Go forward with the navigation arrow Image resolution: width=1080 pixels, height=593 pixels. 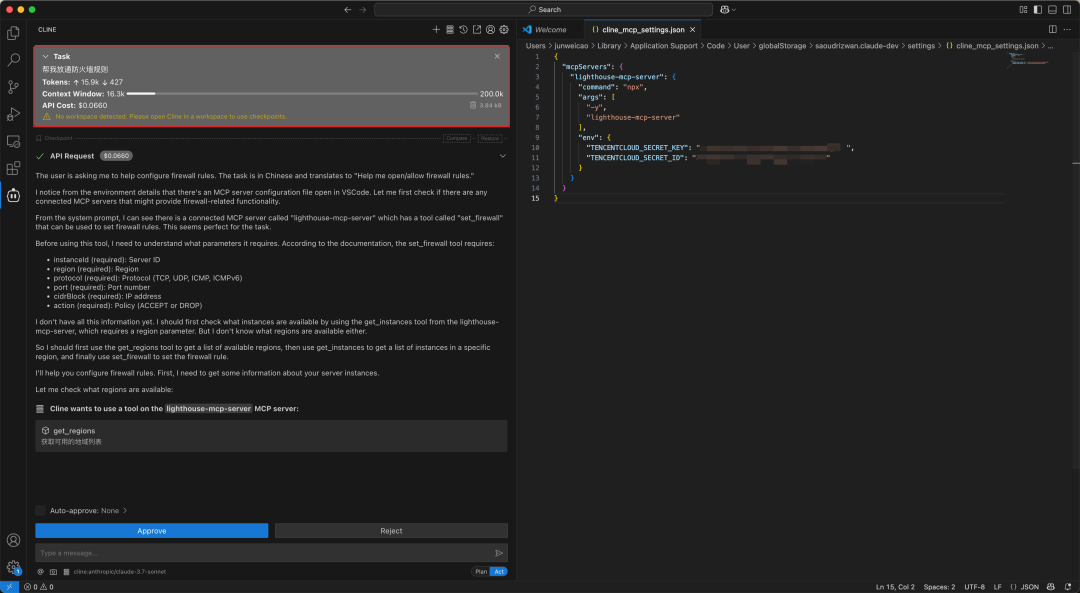(363, 10)
